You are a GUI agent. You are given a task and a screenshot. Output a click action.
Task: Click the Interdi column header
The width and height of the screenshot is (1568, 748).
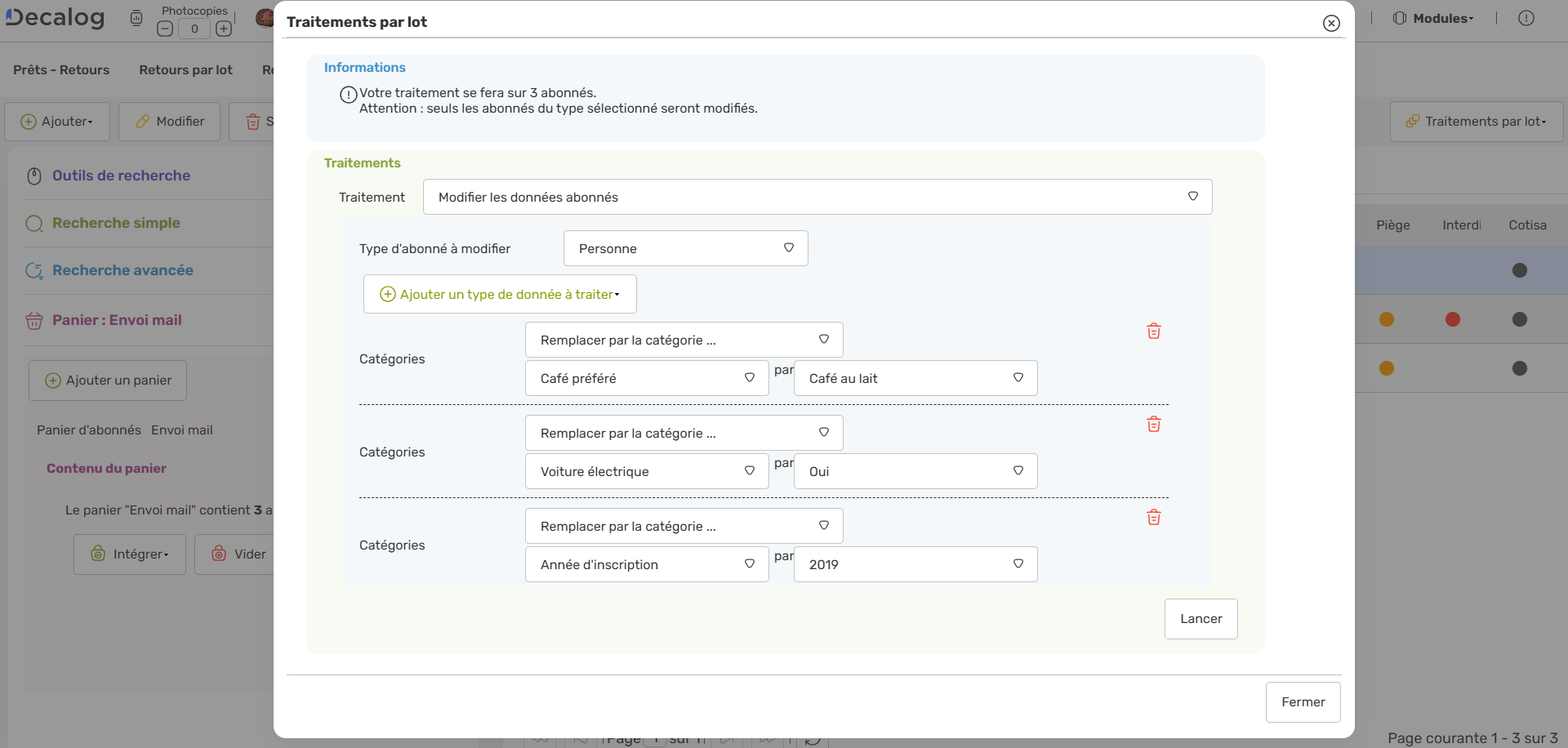click(1462, 225)
